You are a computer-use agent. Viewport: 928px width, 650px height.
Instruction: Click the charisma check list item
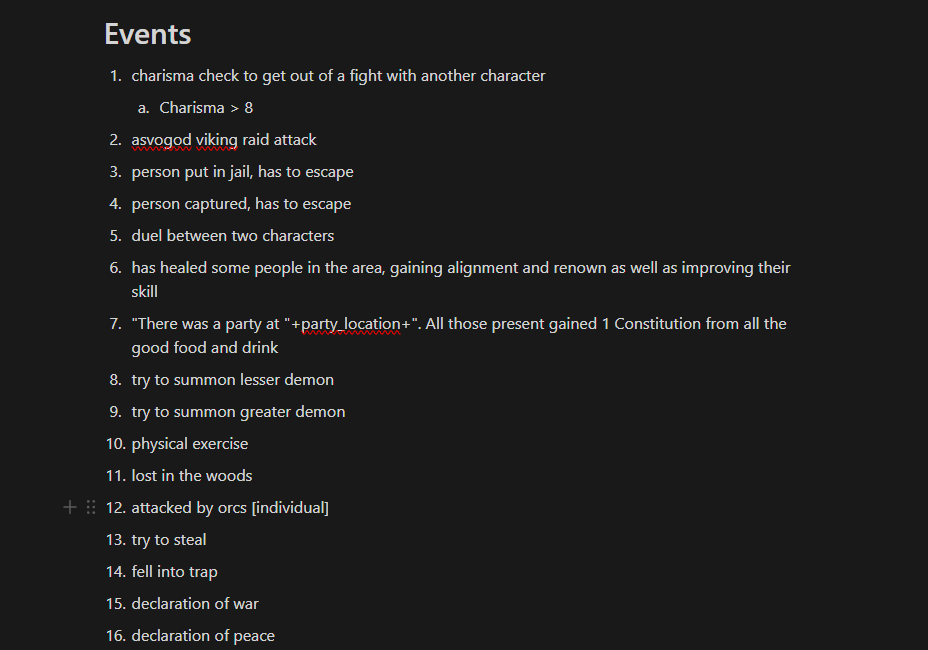pyautogui.click(x=338, y=76)
